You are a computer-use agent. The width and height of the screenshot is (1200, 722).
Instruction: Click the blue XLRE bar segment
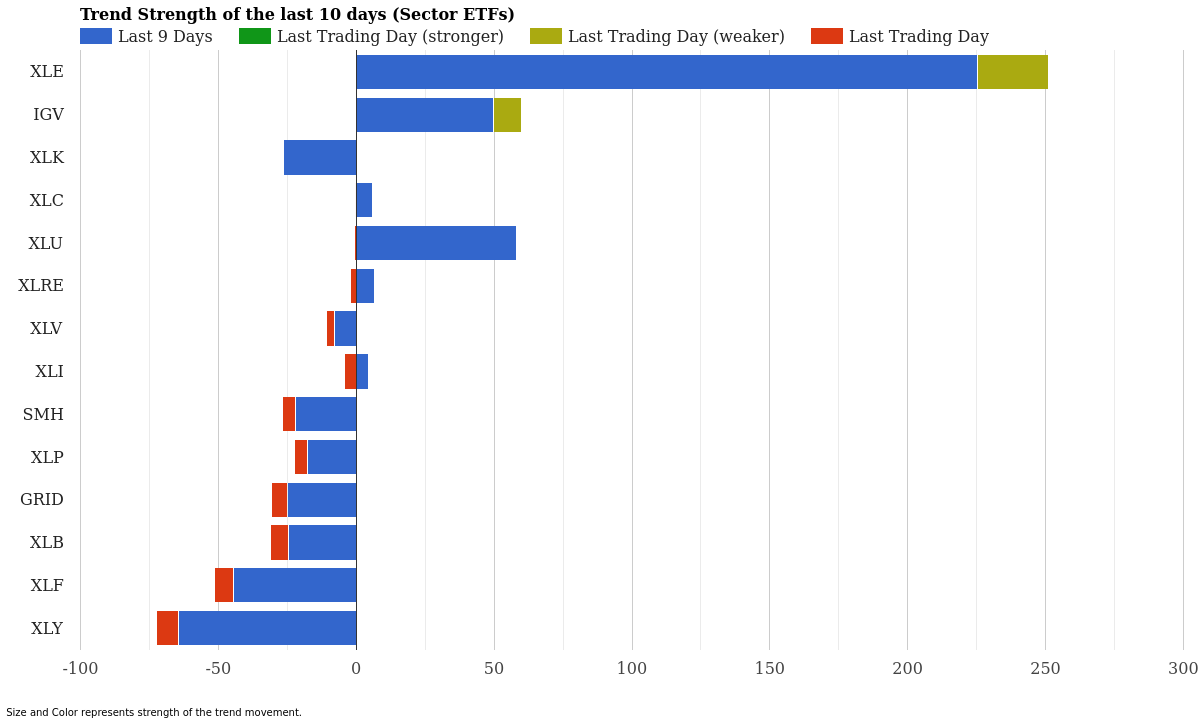coord(365,286)
